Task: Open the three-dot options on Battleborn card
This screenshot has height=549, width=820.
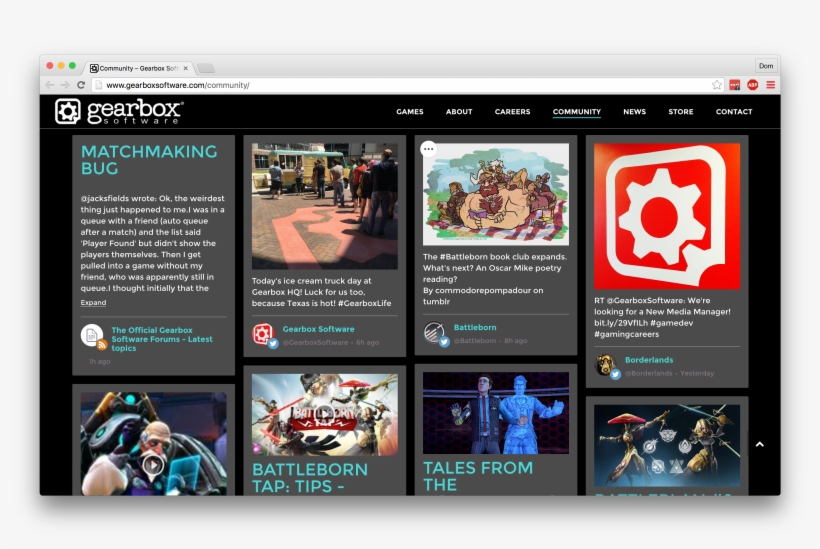Action: coord(428,149)
